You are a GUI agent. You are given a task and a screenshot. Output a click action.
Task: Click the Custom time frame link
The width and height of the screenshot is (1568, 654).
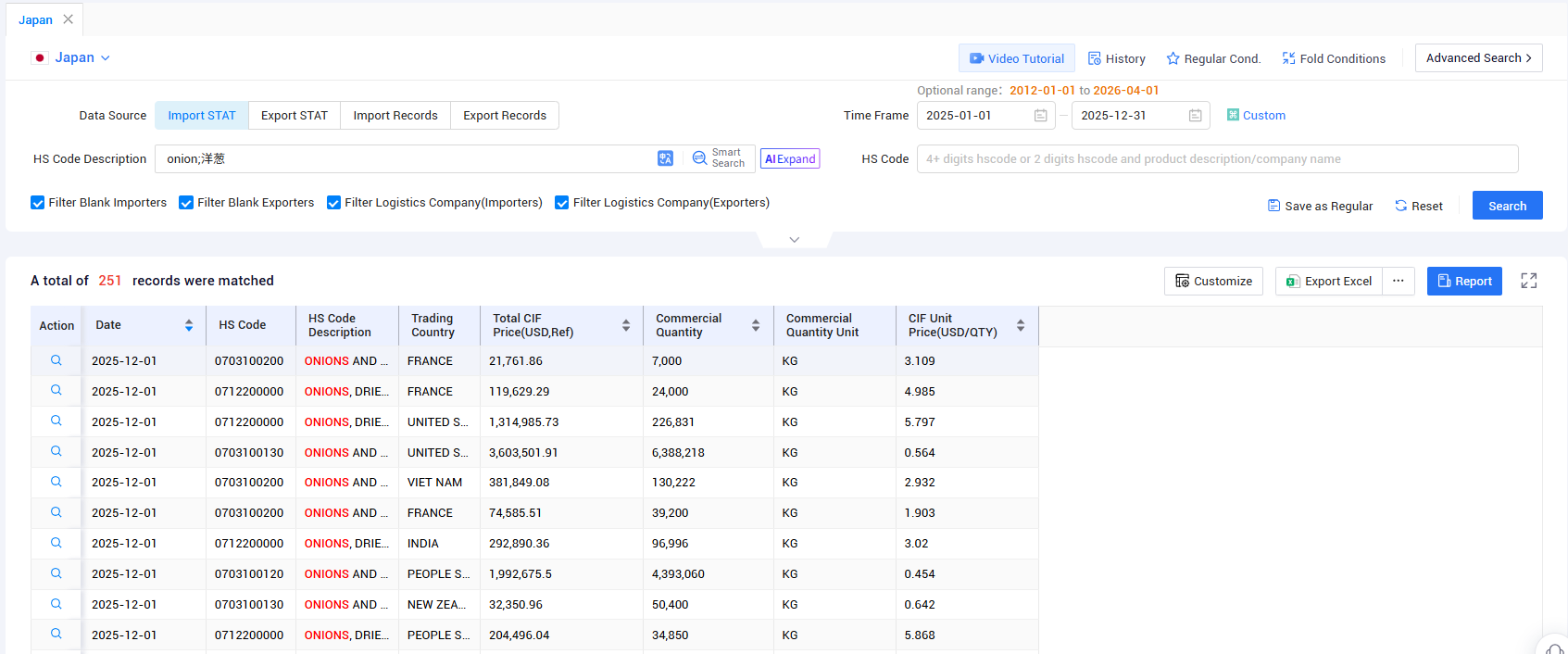pos(1256,116)
